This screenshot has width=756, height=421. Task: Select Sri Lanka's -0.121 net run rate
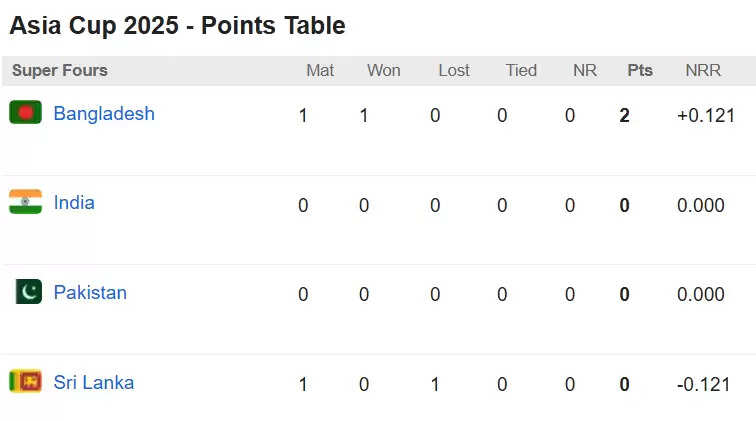[703, 384]
